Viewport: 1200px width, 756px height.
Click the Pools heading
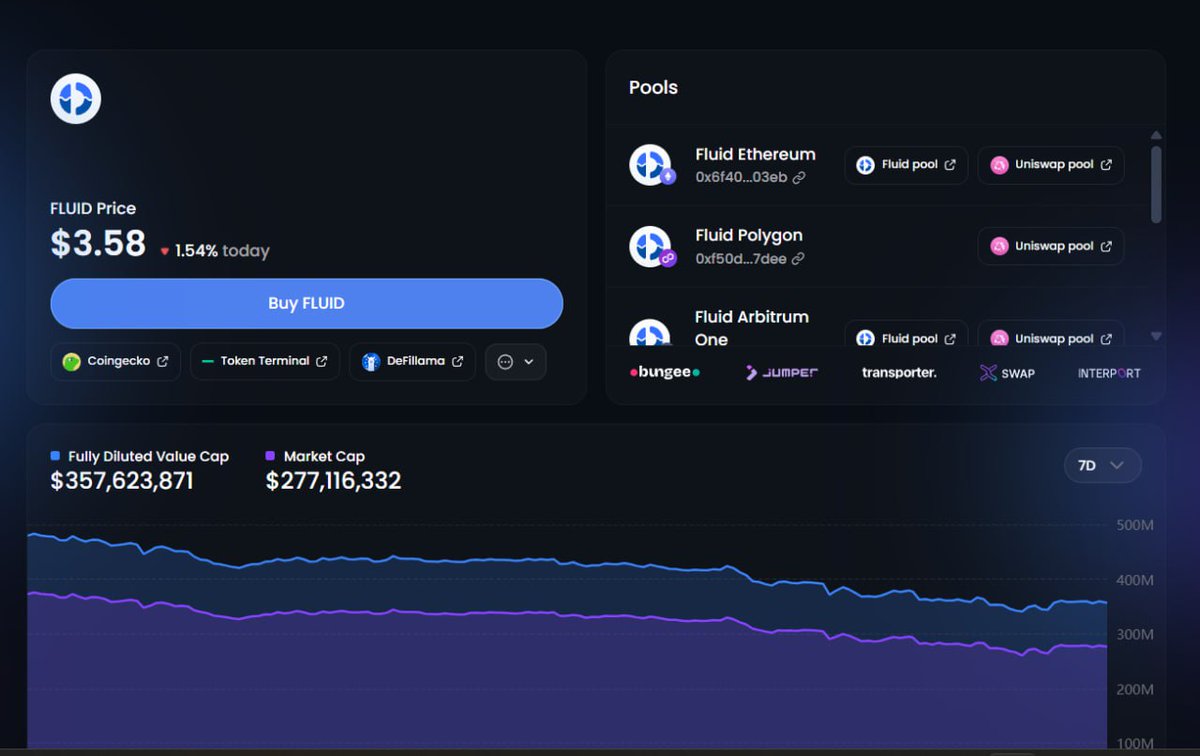click(653, 88)
